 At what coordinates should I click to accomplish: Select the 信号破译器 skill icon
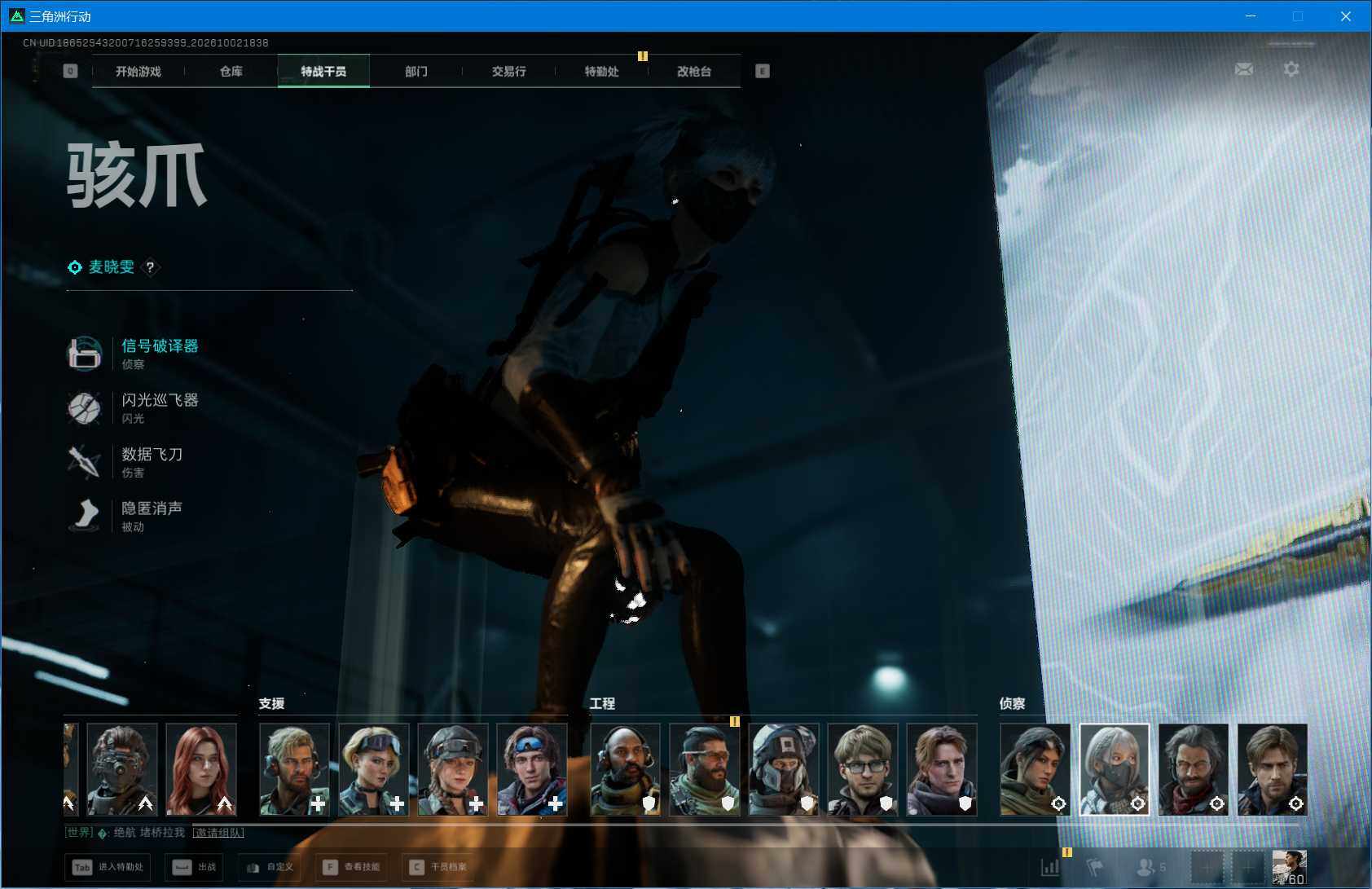pos(84,354)
